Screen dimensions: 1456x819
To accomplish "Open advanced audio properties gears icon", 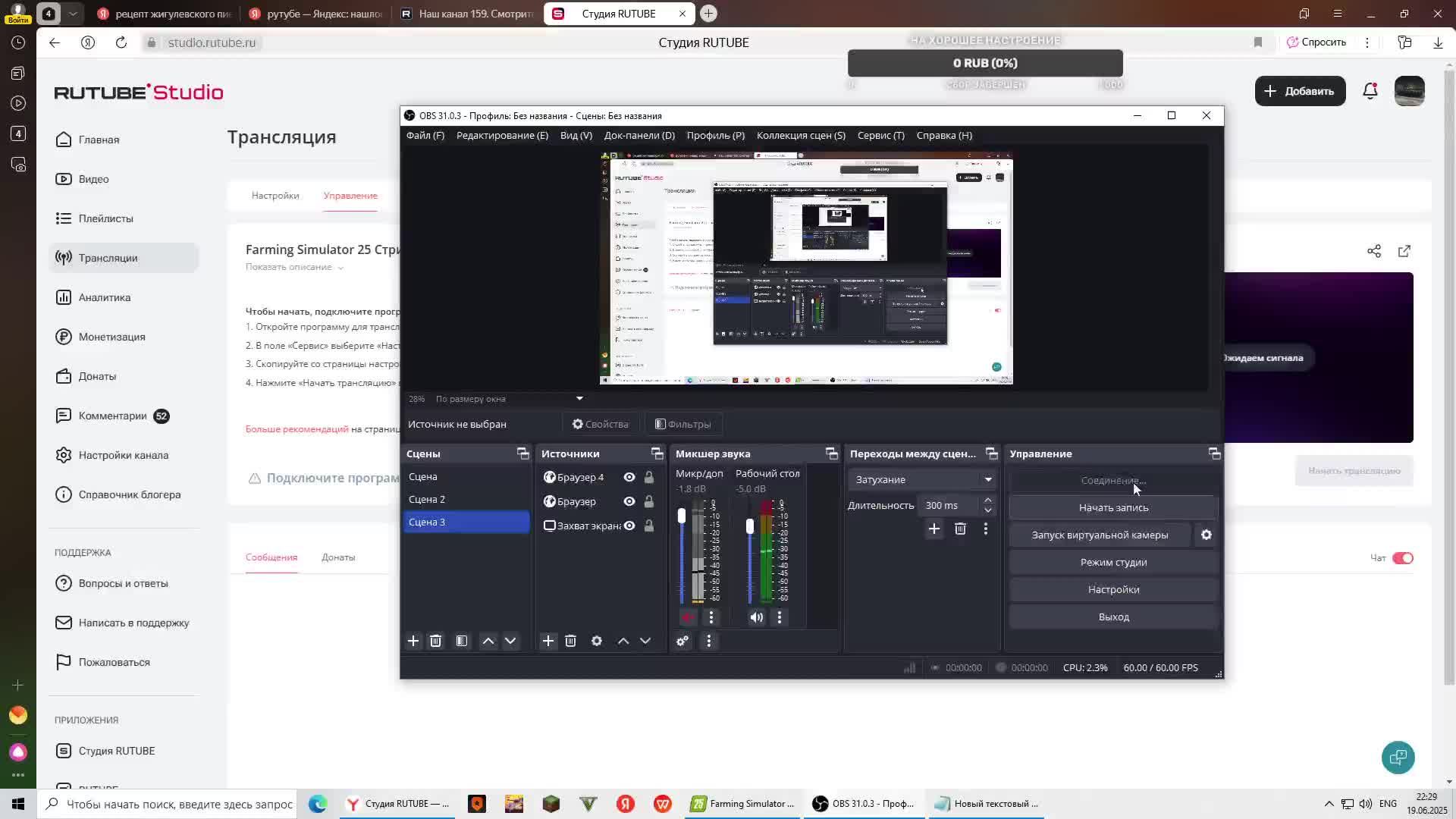I will tap(683, 642).
